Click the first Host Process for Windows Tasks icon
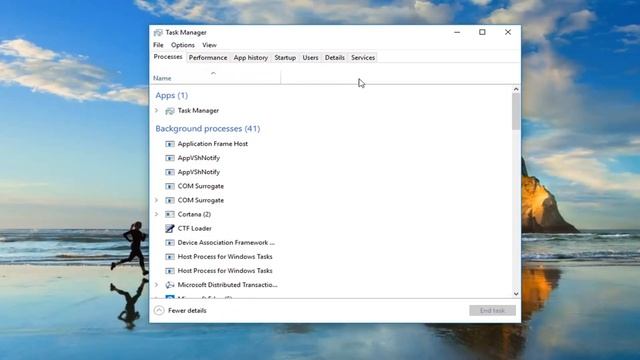640x360 pixels. pos(170,256)
